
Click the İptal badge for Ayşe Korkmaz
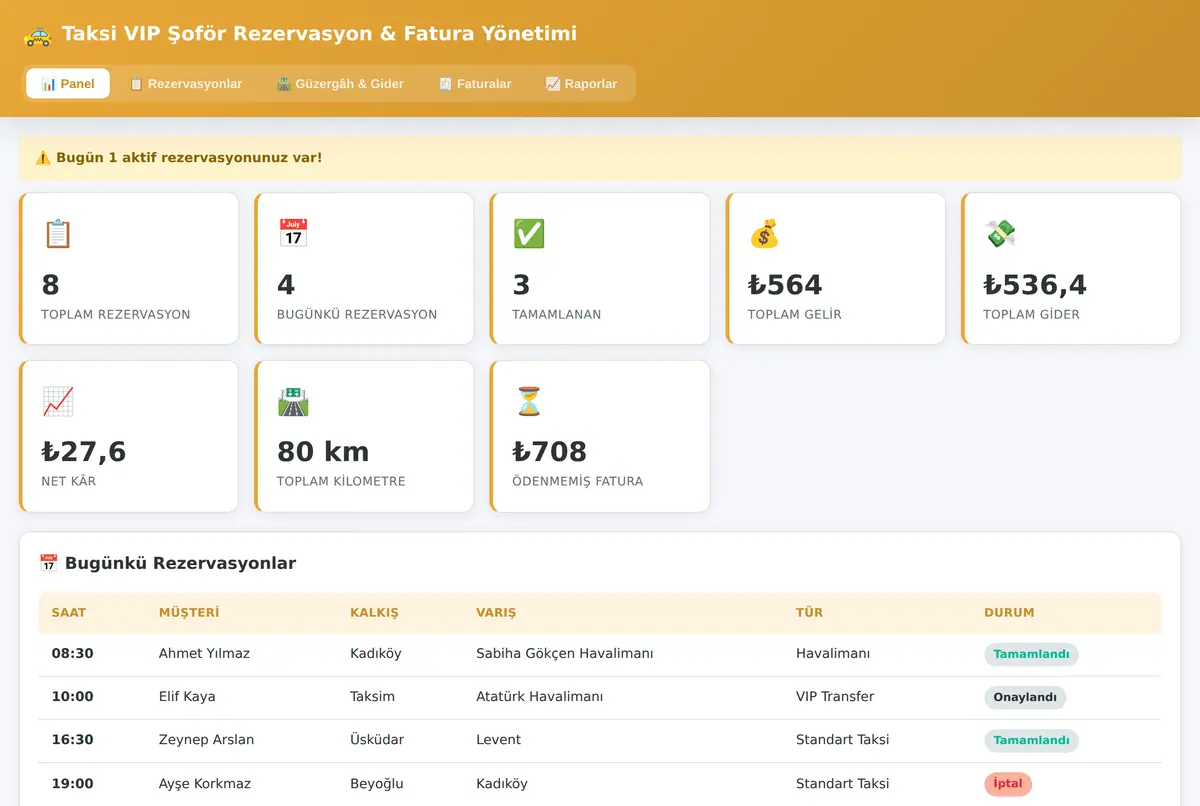(1008, 784)
